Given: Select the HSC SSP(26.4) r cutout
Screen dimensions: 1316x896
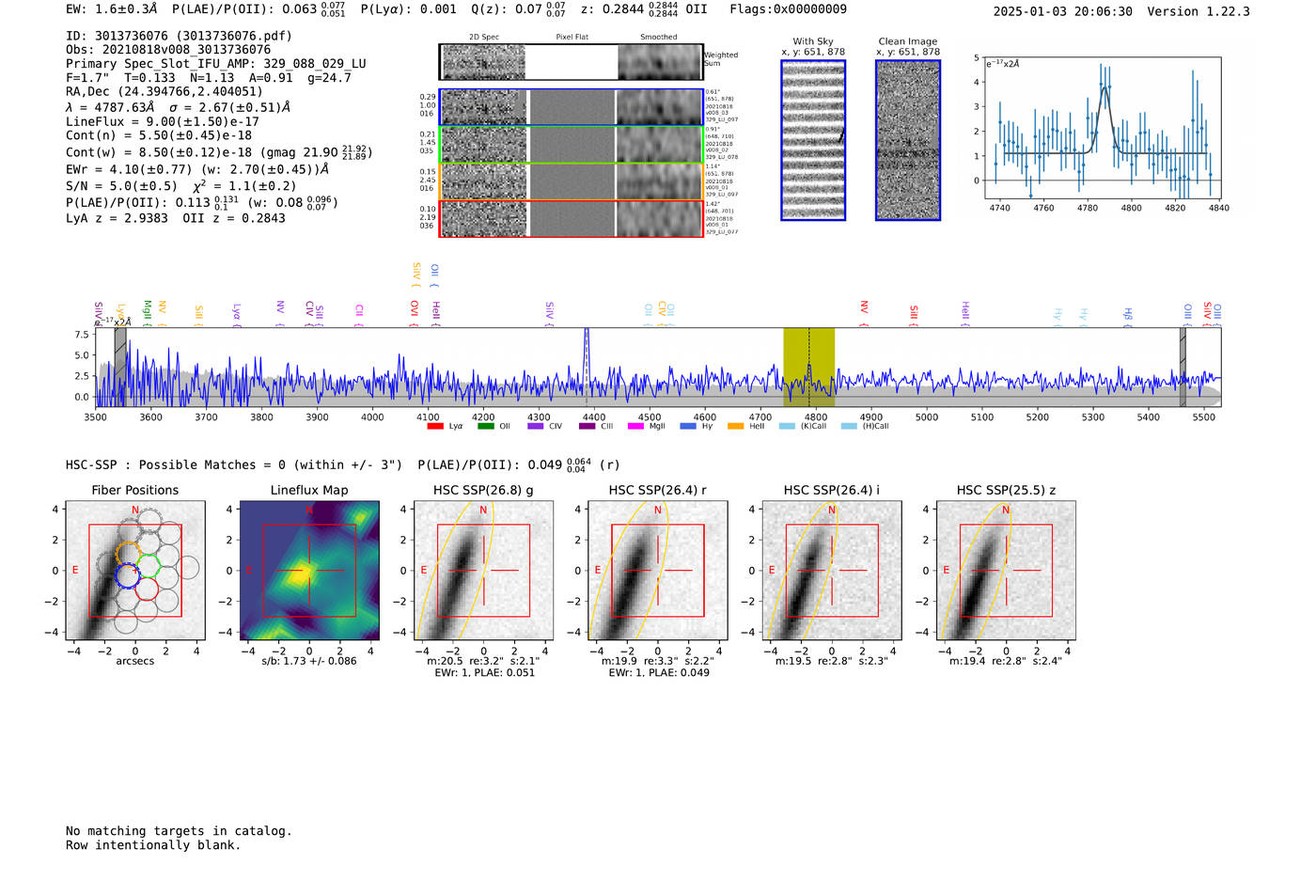Looking at the screenshot, I should pos(657,571).
